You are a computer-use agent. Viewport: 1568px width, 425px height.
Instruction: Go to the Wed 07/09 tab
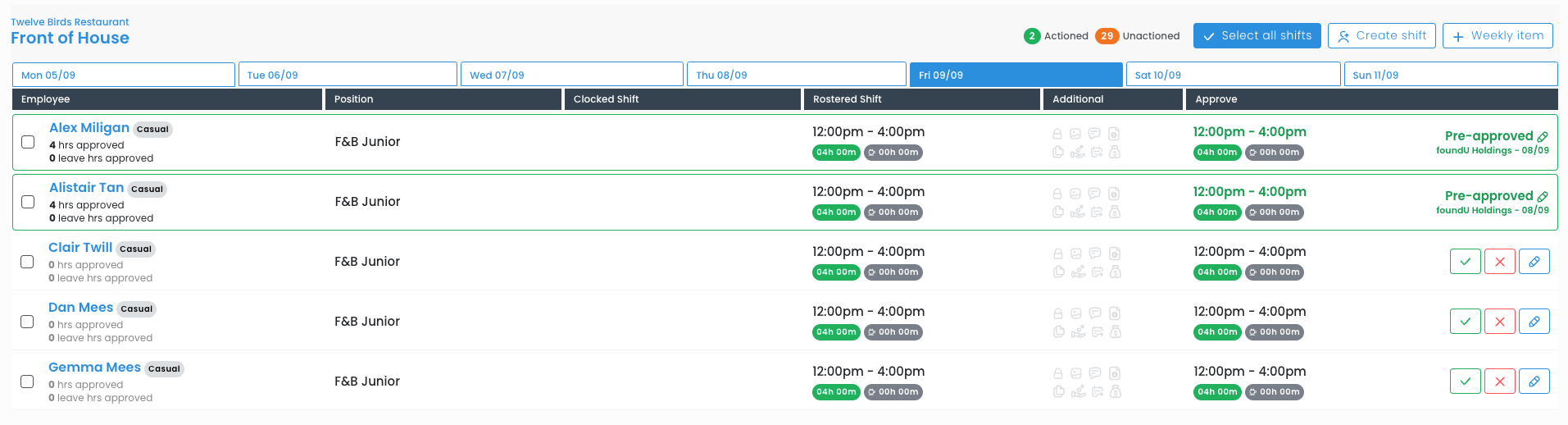pyautogui.click(x=571, y=75)
